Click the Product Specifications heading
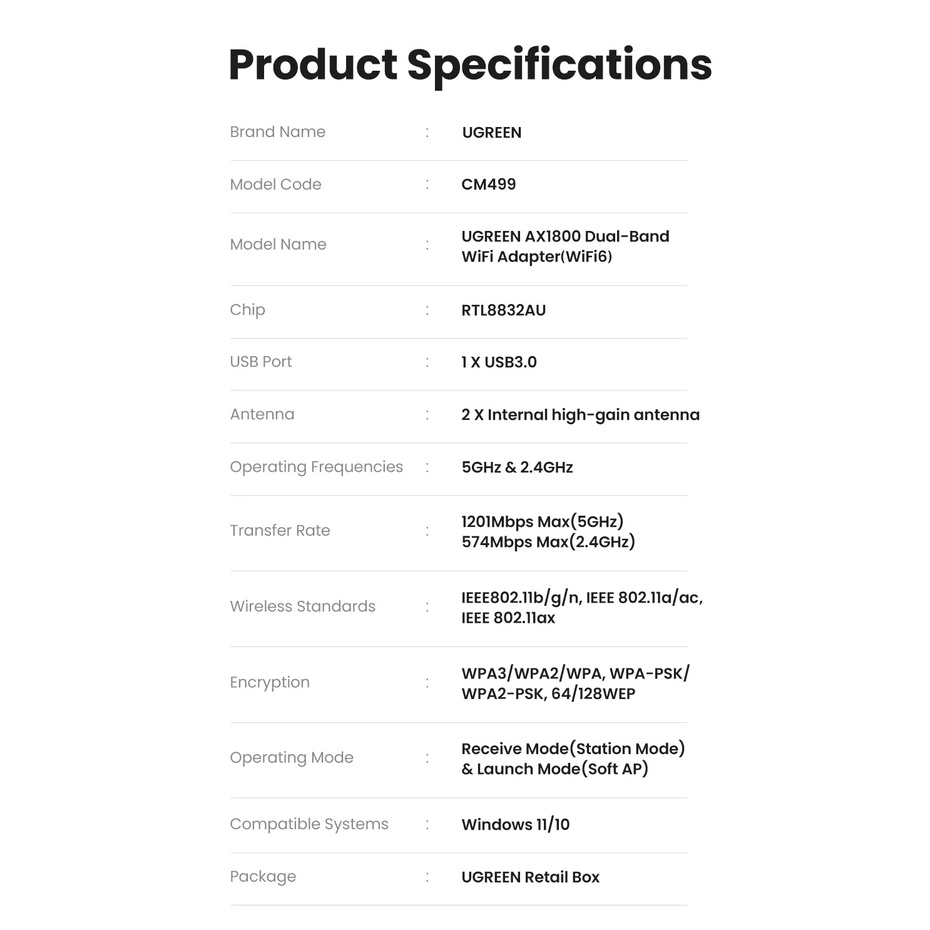The height and width of the screenshot is (930, 930). pyautogui.click(x=470, y=65)
